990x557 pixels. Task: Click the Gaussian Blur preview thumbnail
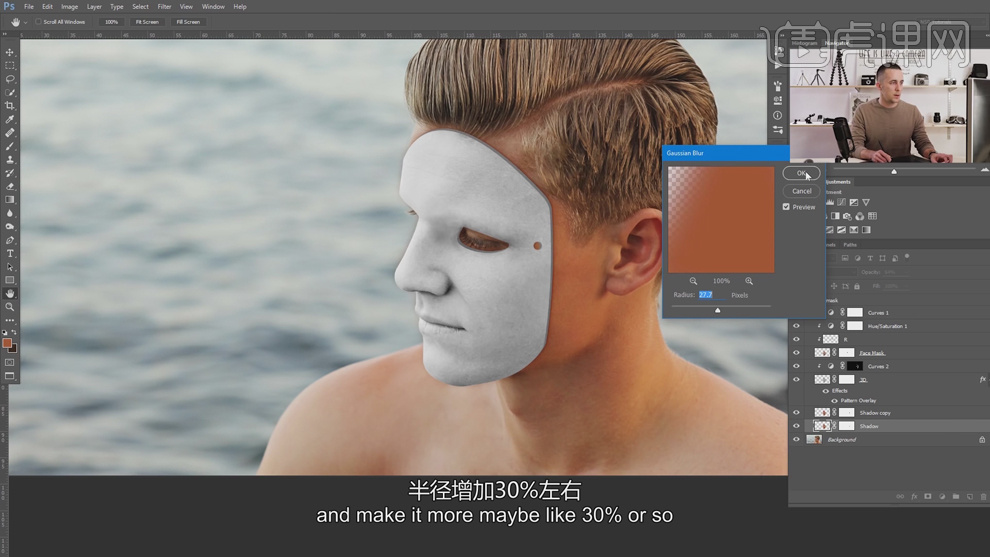(721, 220)
